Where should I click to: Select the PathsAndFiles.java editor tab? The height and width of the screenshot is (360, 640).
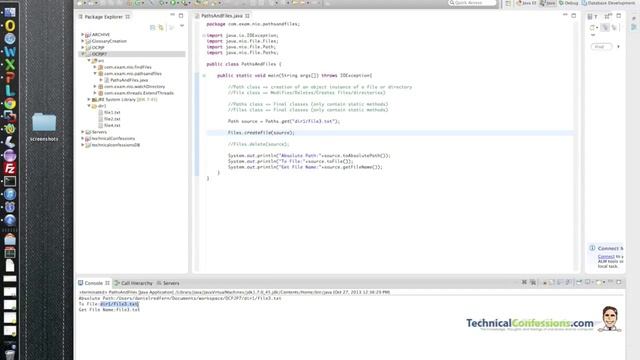222,16
